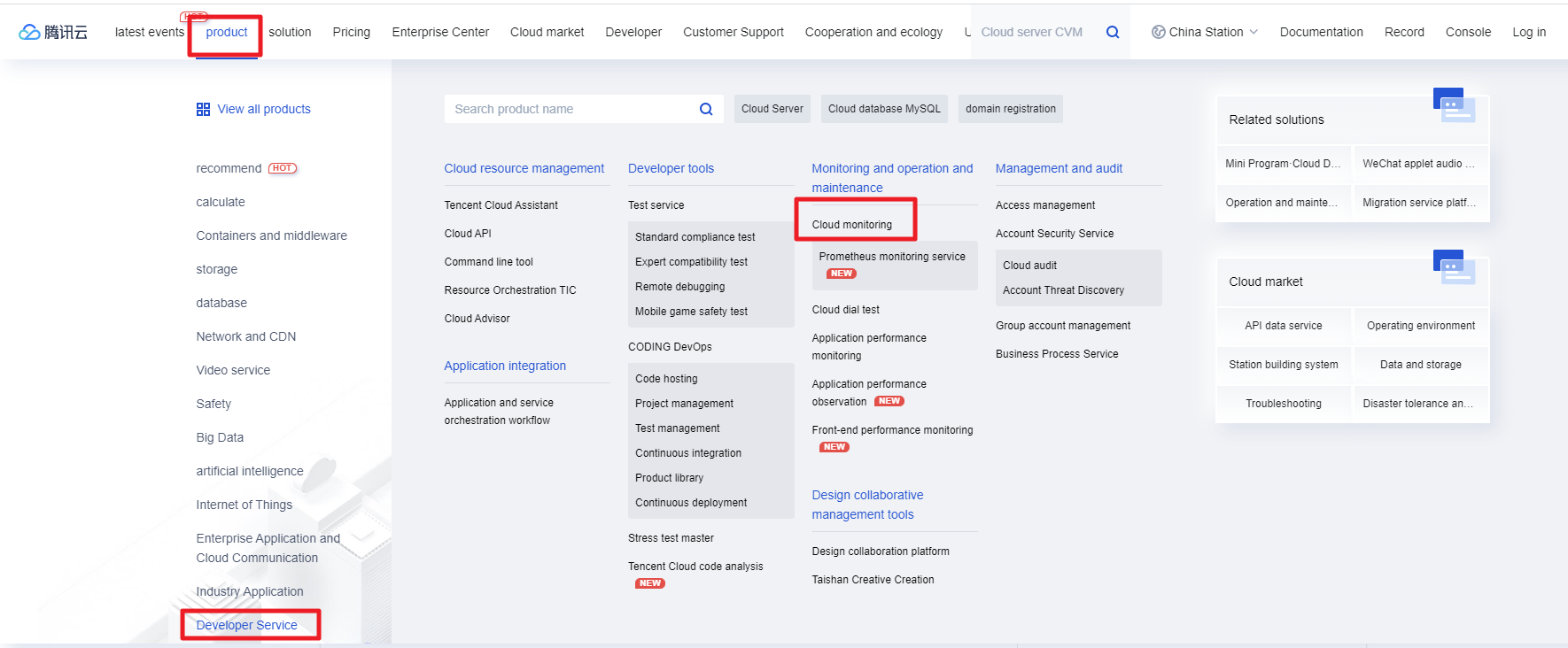
Task: Open the Pricing menu item
Action: [351, 32]
